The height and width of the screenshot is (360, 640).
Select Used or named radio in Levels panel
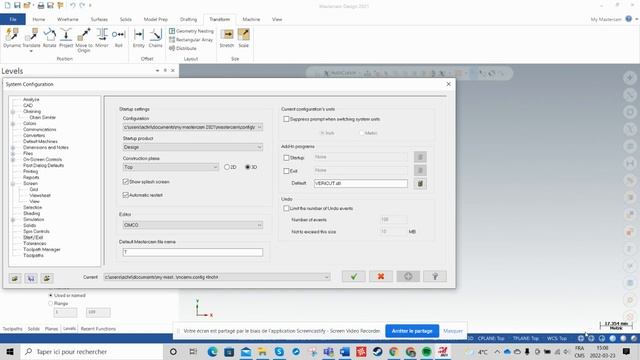(x=51, y=295)
